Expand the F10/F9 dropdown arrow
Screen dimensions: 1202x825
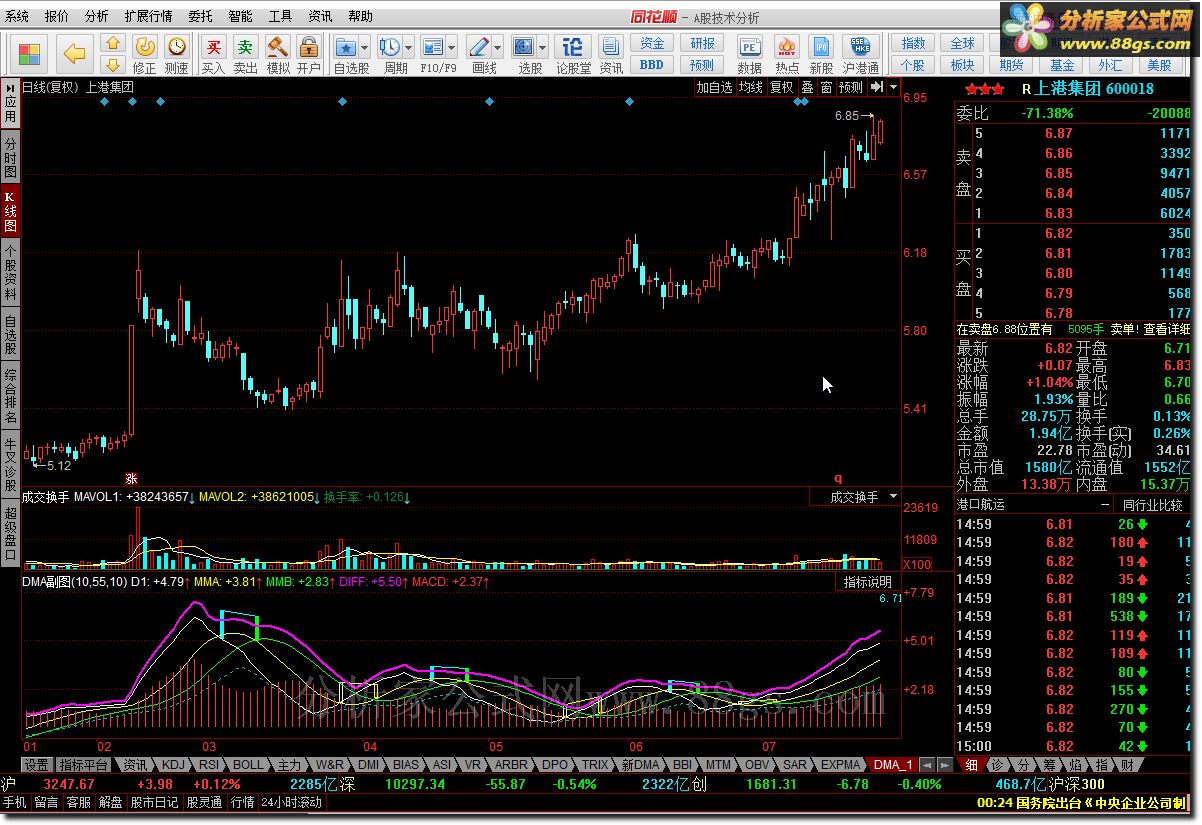point(451,47)
